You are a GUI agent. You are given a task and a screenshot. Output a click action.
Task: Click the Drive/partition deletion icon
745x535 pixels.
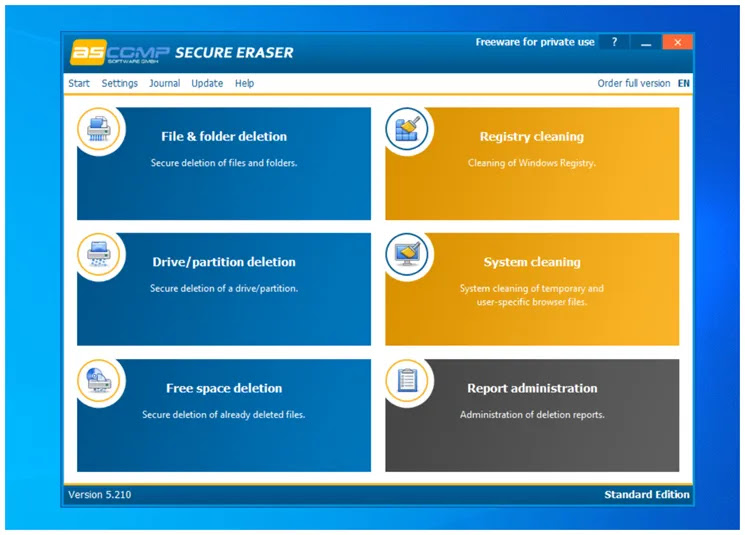pos(99,255)
